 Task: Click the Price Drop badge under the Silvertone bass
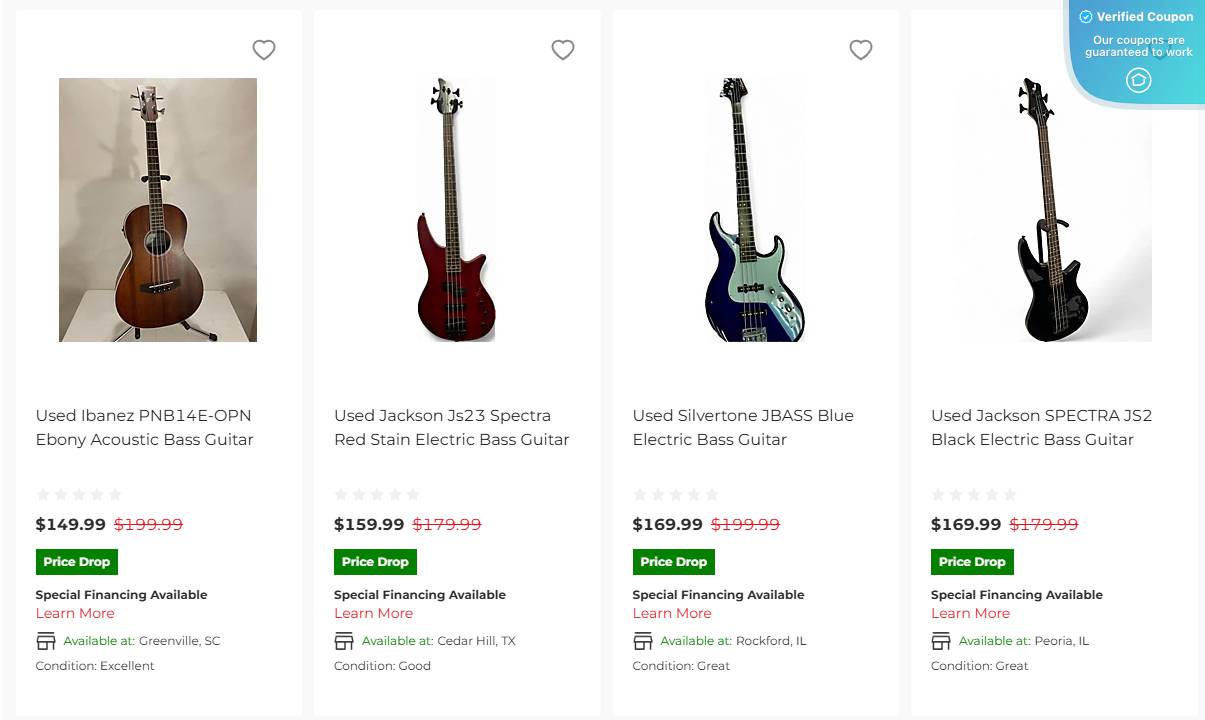tap(673, 561)
